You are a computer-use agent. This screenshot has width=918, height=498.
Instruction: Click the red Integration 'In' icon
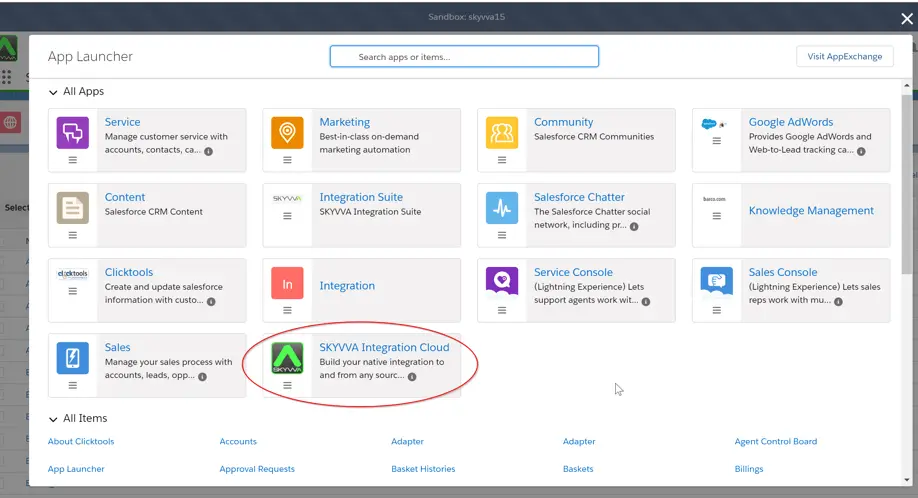point(287,283)
